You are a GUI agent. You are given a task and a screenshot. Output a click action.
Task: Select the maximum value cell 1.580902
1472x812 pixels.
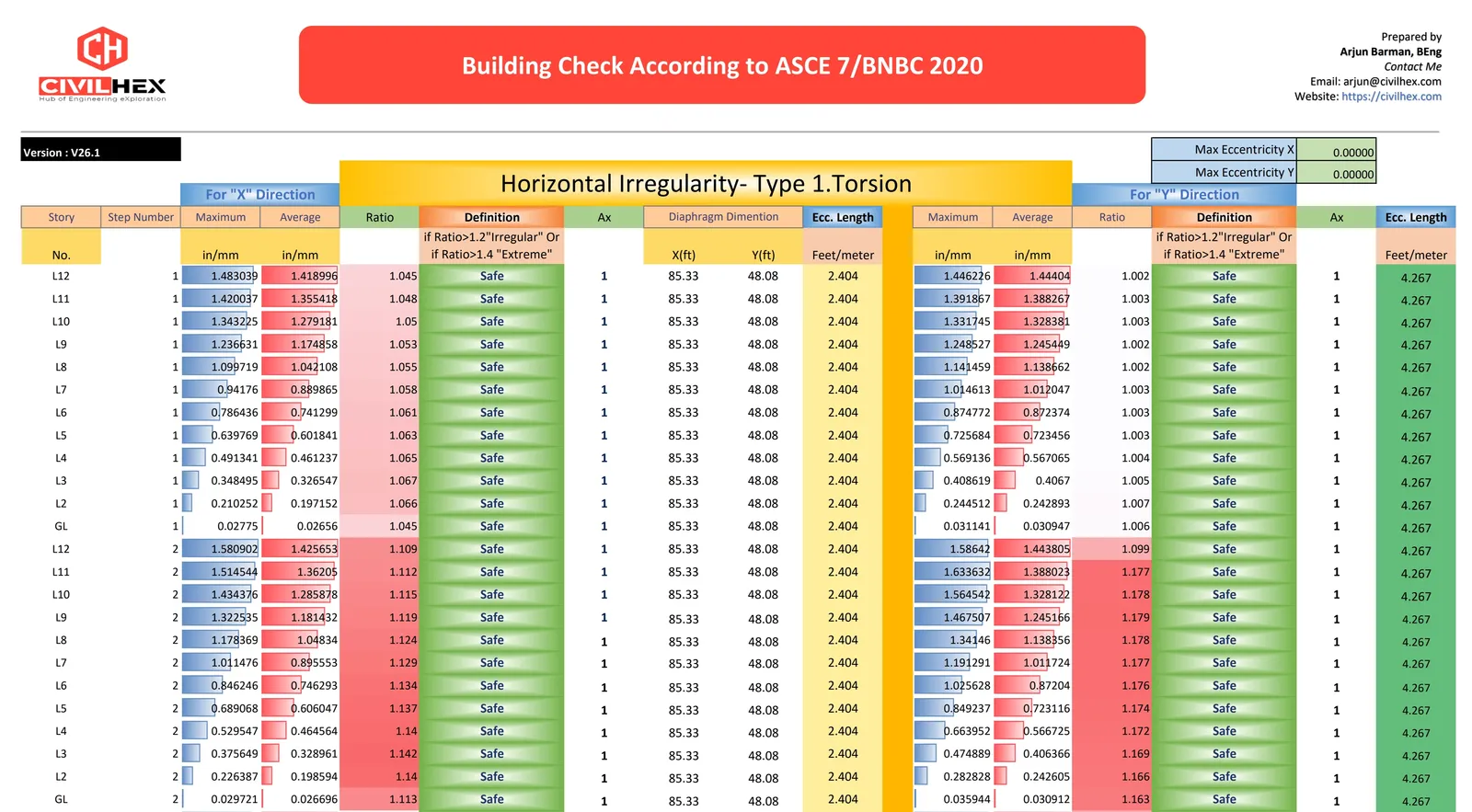point(221,549)
